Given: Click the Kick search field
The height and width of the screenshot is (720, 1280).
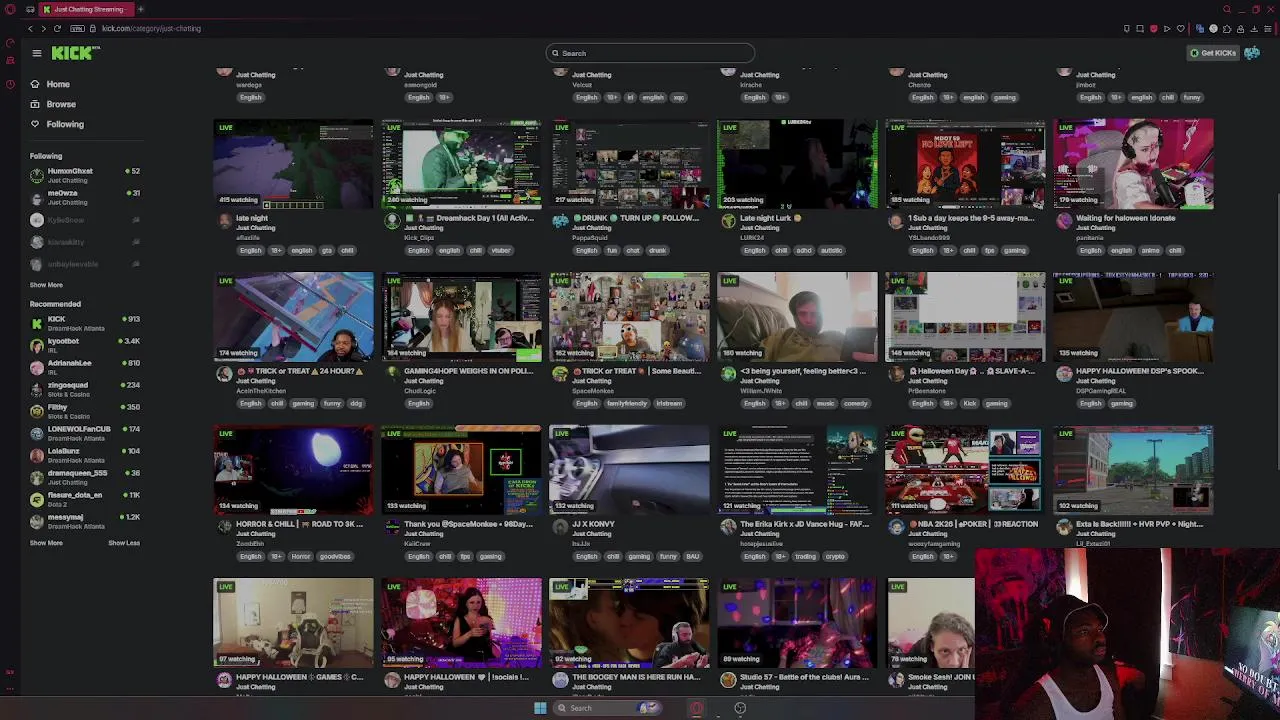Looking at the screenshot, I should (x=650, y=53).
